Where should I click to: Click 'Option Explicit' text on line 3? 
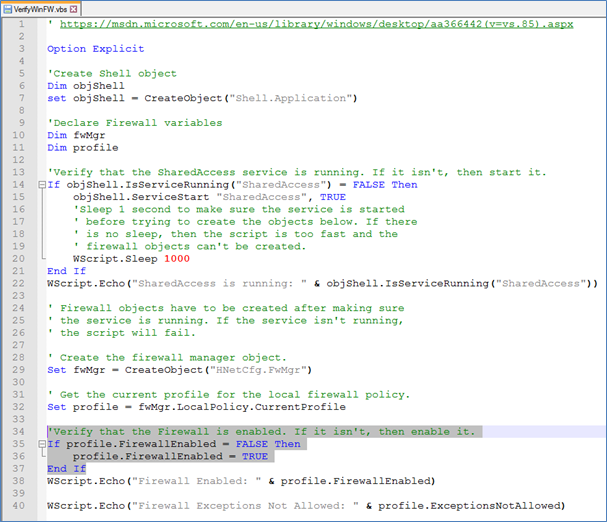[x=96, y=49]
